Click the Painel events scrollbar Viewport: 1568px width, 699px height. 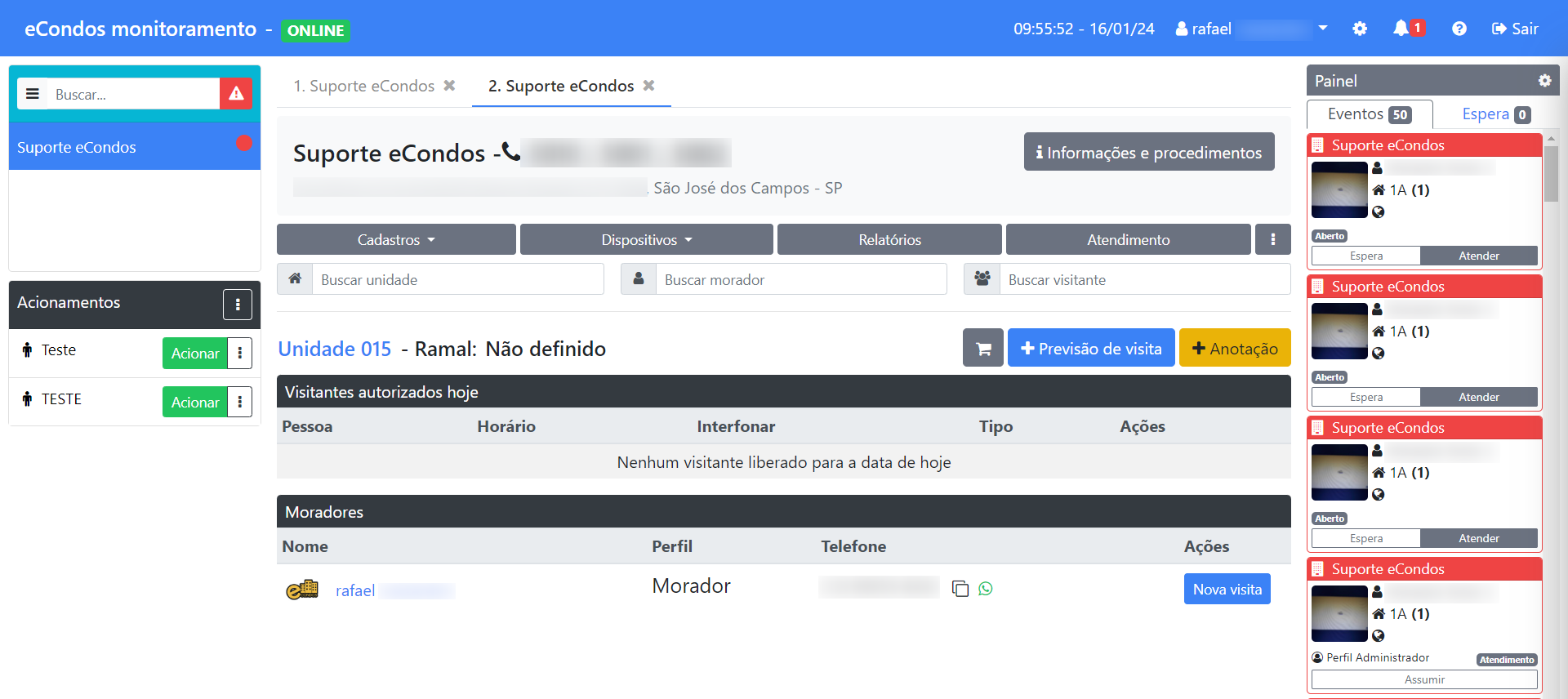[x=1551, y=173]
